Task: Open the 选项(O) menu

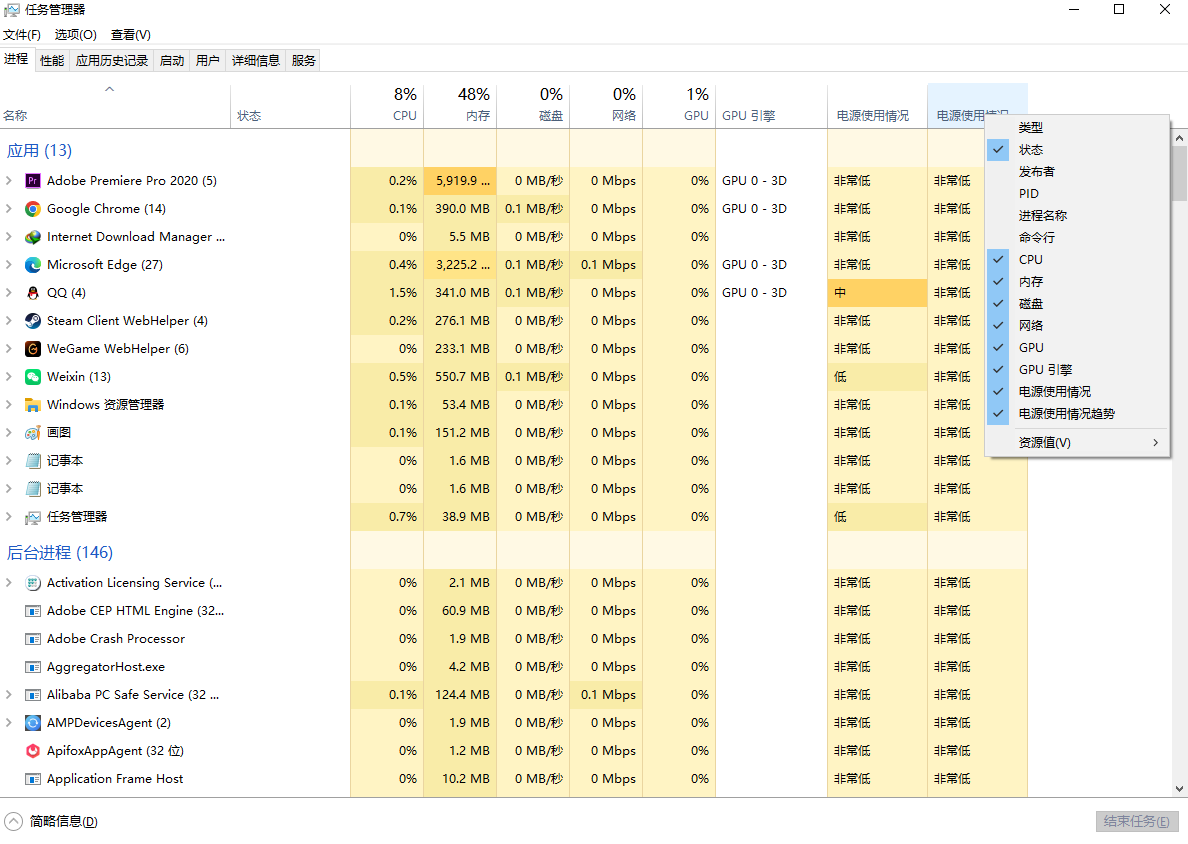Action: [76, 35]
